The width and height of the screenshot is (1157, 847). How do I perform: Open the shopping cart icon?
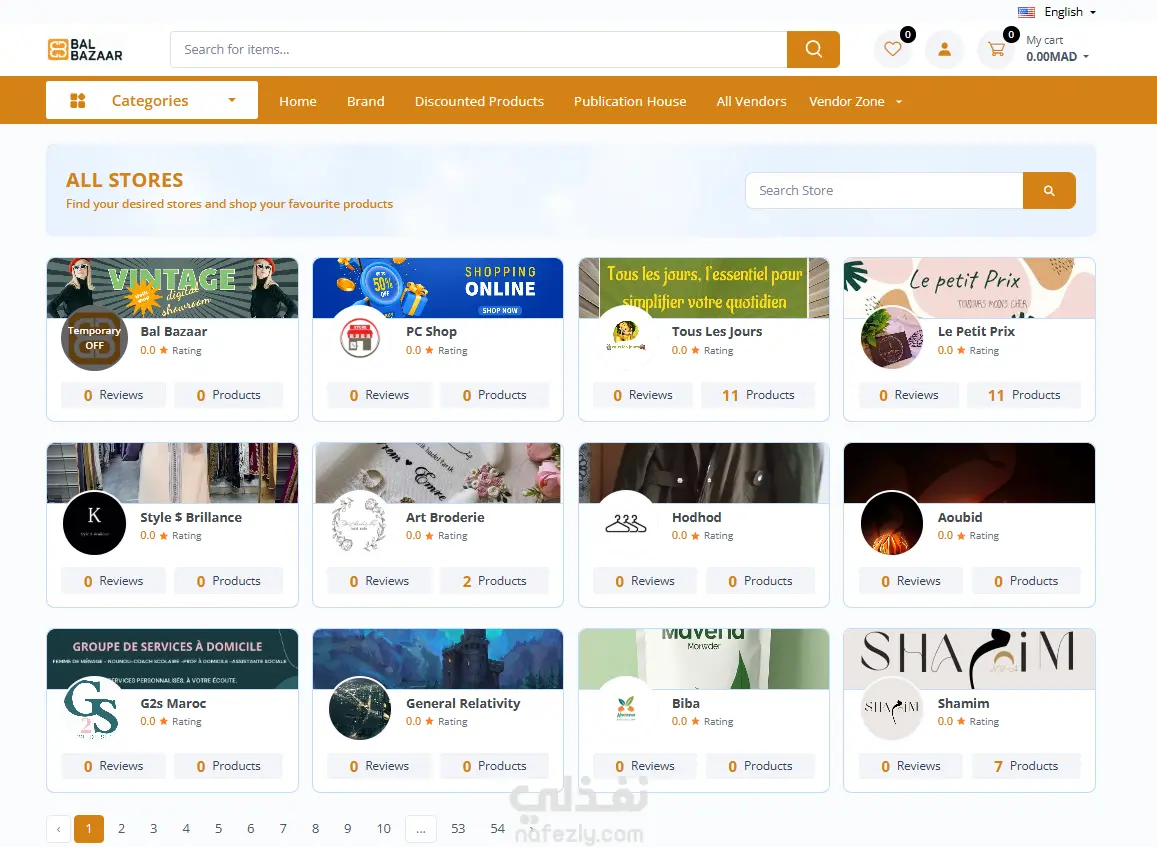pyautogui.click(x=996, y=49)
